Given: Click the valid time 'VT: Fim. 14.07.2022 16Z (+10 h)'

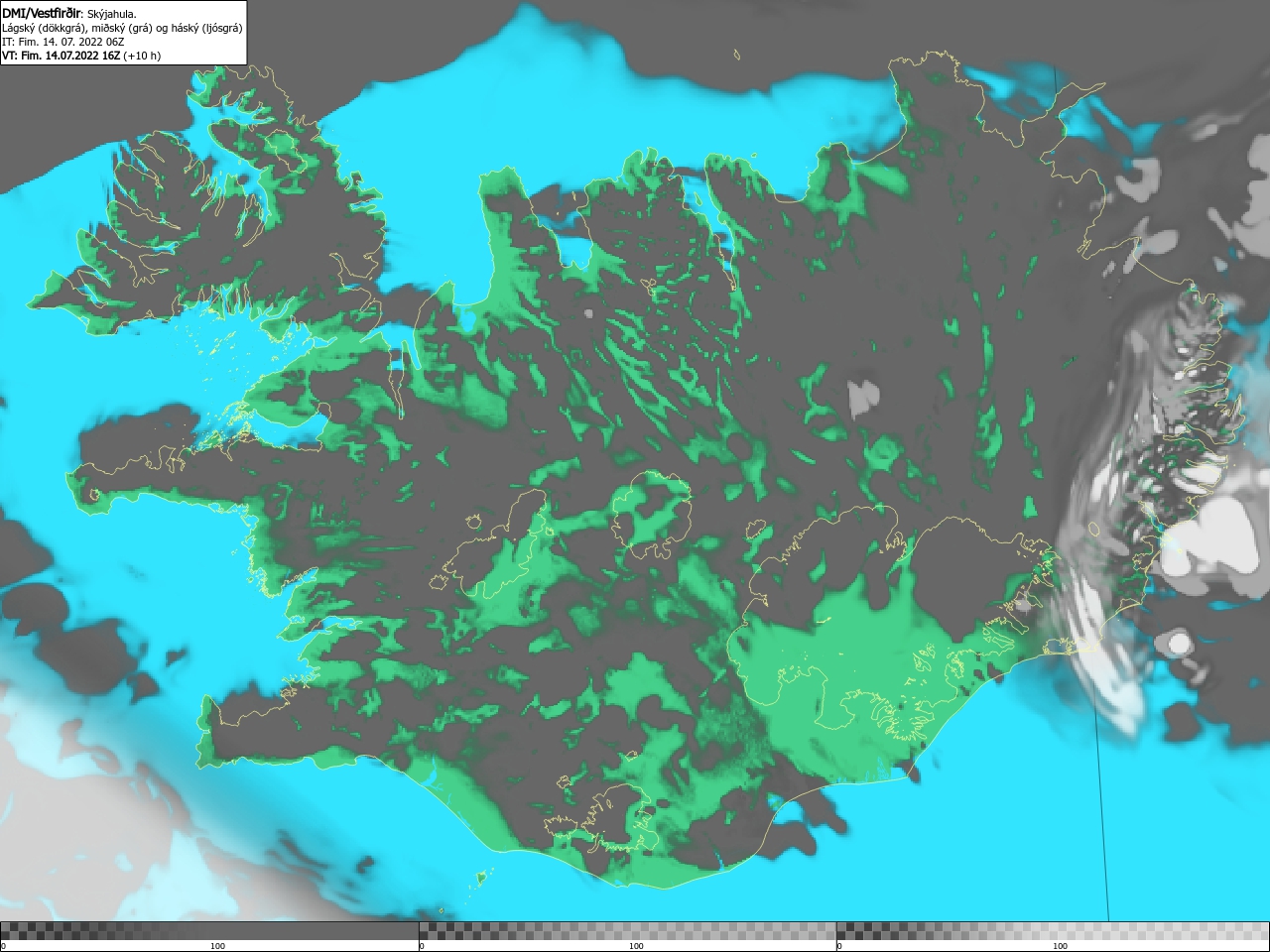Looking at the screenshot, I should click(x=81, y=56).
